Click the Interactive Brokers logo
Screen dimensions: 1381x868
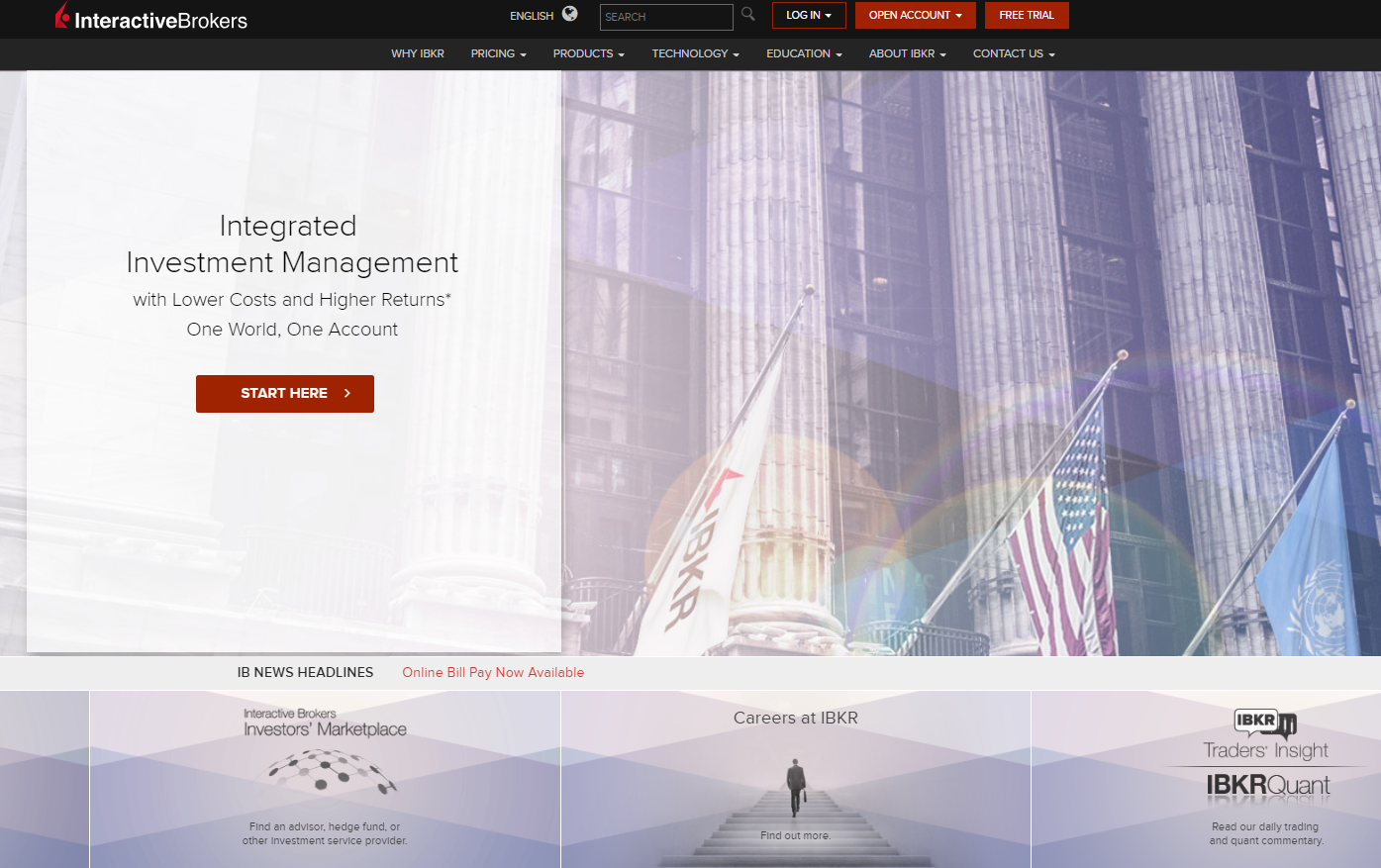(x=151, y=18)
